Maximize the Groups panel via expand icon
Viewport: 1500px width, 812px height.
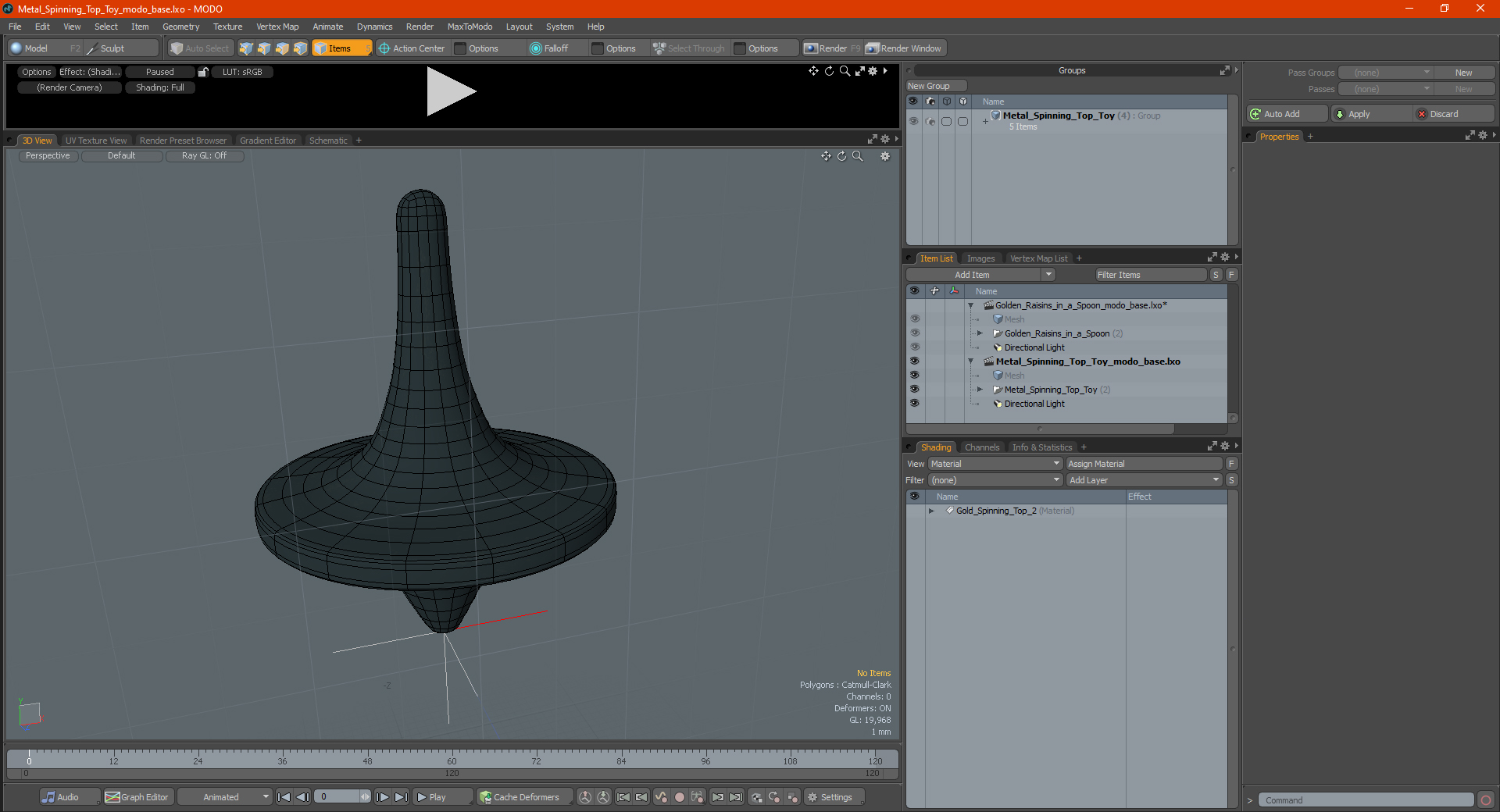pyautogui.click(x=1224, y=70)
